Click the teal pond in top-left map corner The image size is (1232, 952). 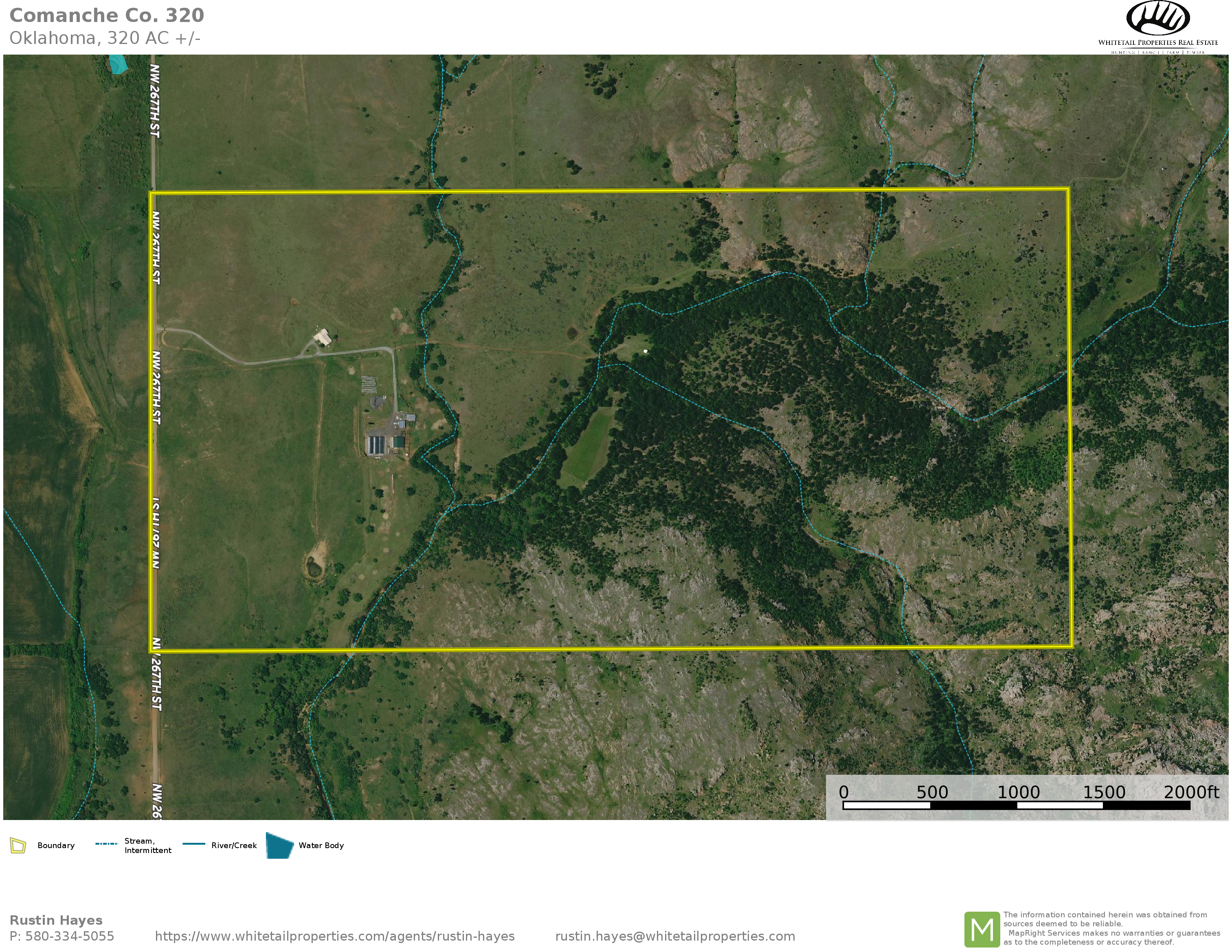[x=118, y=64]
